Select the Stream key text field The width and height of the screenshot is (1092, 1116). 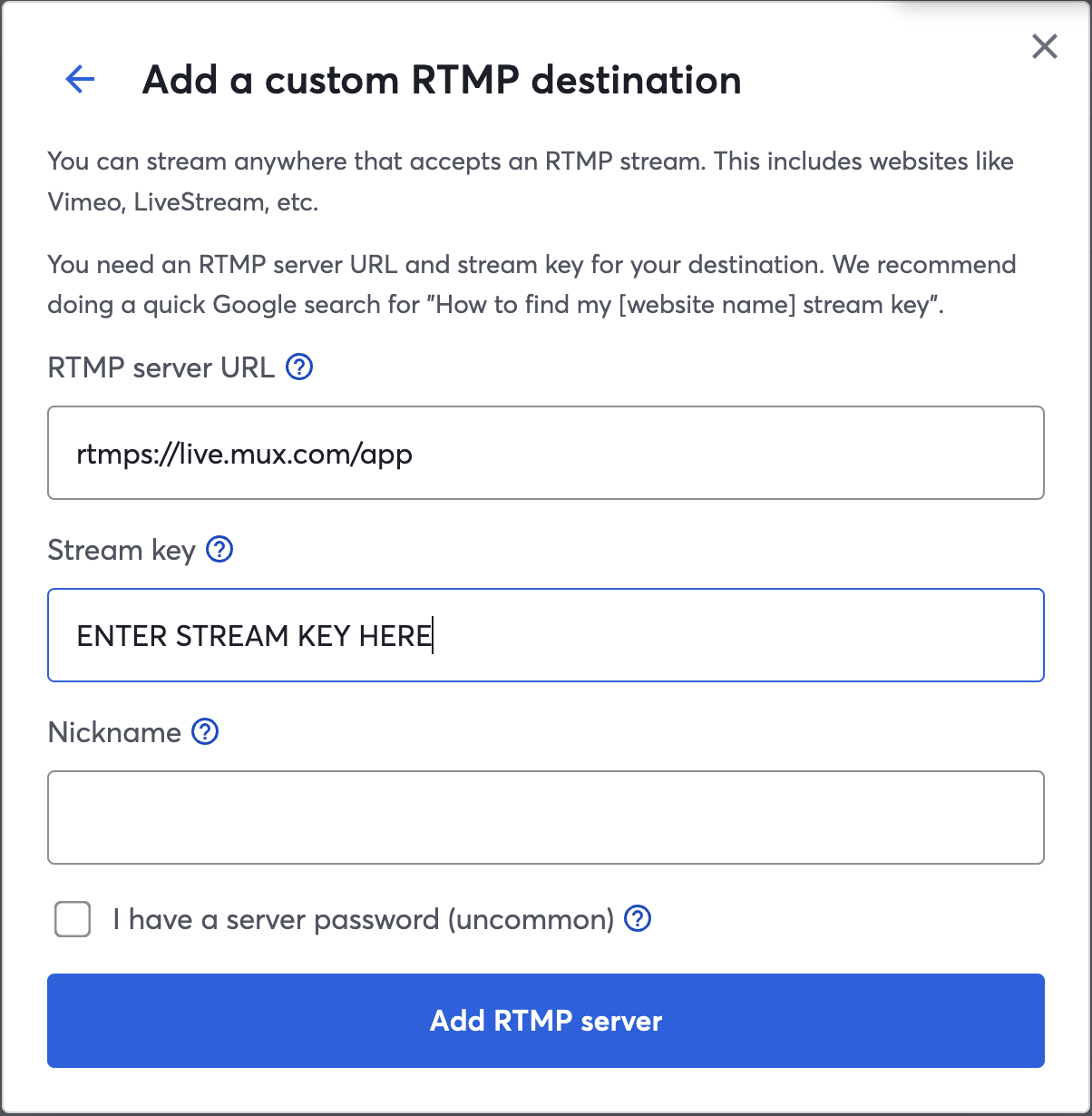click(545, 635)
